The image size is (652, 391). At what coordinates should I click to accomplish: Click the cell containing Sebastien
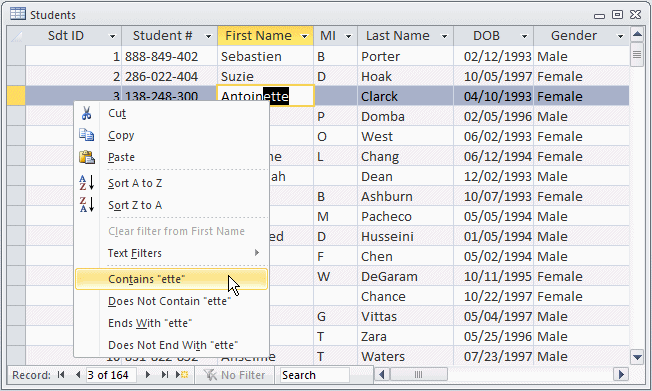pos(265,56)
